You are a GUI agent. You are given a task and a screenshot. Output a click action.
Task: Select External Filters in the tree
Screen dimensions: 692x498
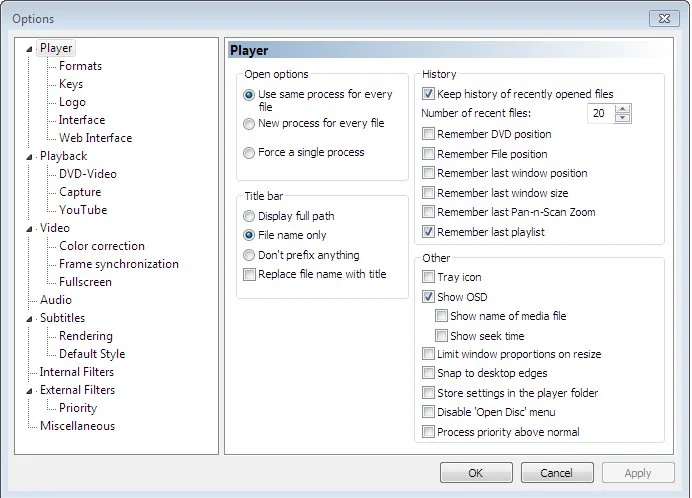tap(77, 390)
